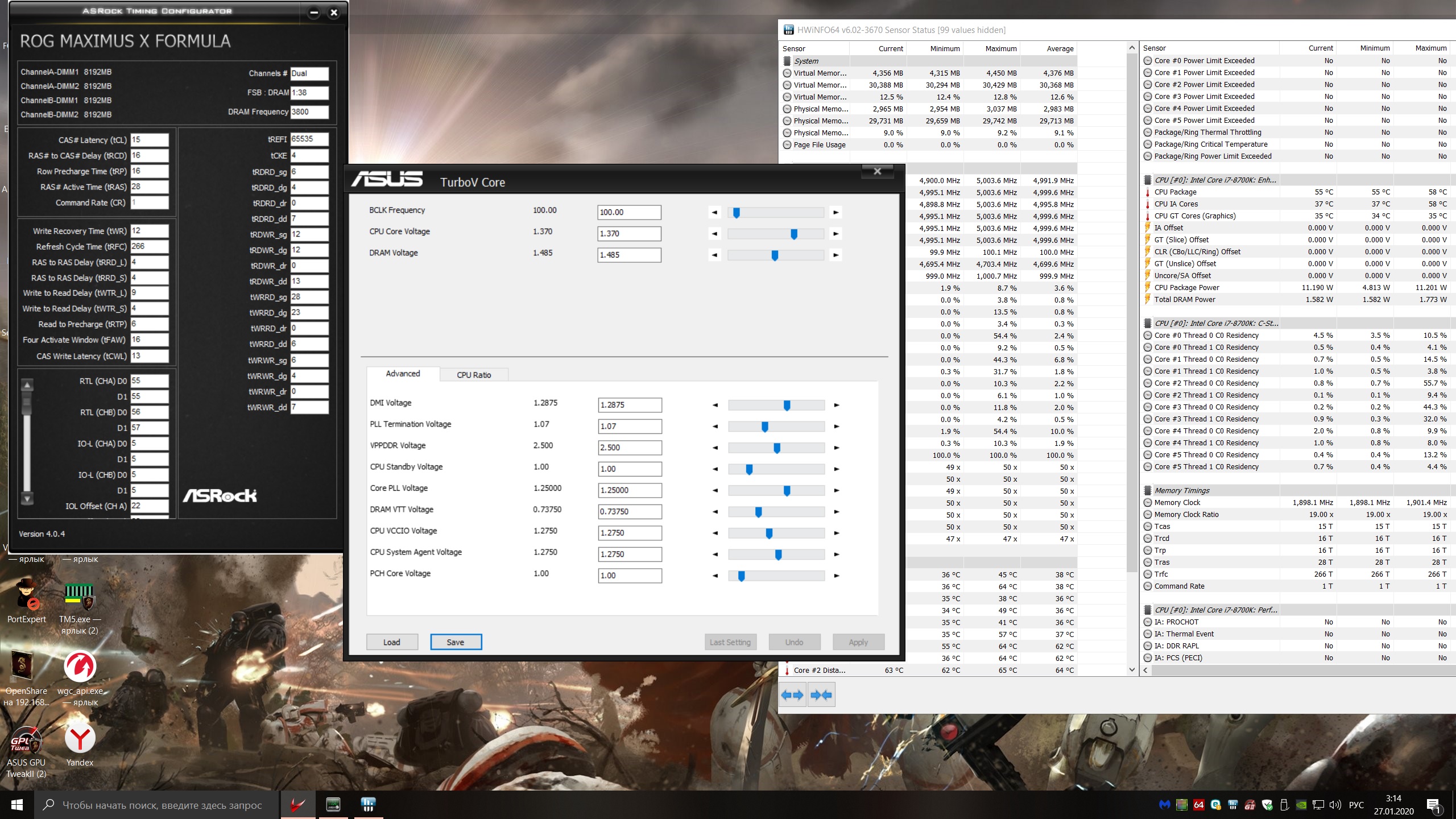
Task: Switch to the CPU Ratio tab
Action: tap(474, 375)
